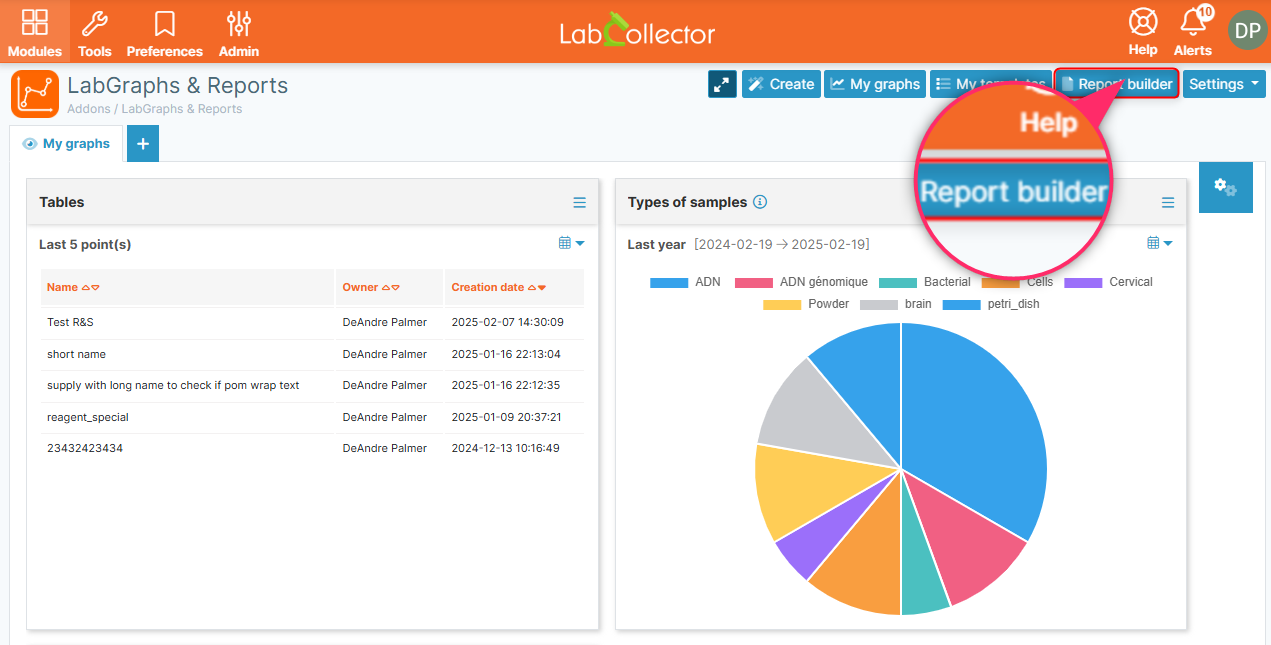The width and height of the screenshot is (1271, 645).
Task: Expand the Tables panel table view dropdown
Action: [x=572, y=243]
